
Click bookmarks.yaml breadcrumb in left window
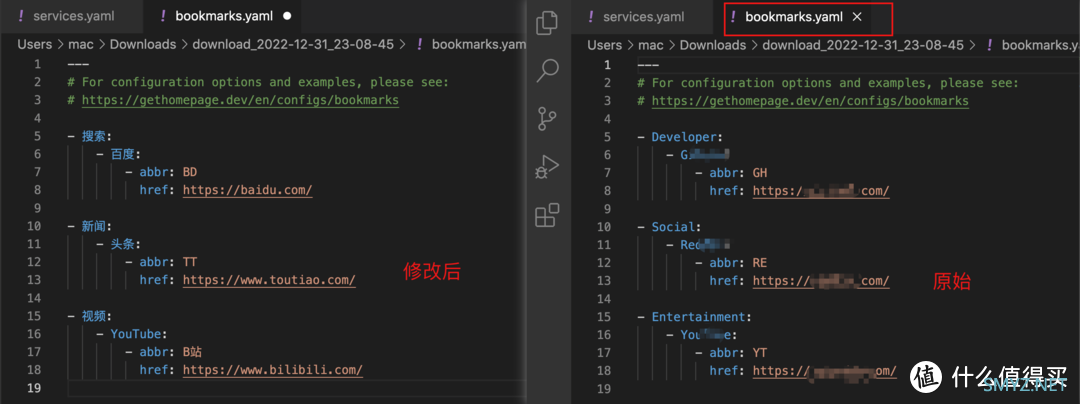pyautogui.click(x=479, y=44)
